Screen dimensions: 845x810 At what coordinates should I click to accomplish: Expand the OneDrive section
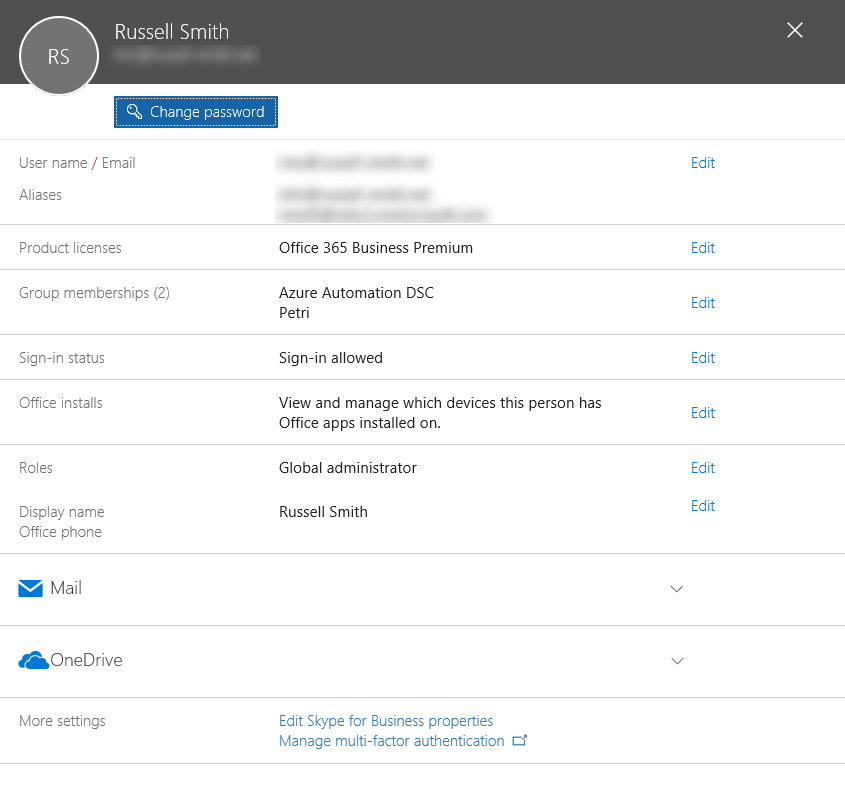(x=677, y=661)
